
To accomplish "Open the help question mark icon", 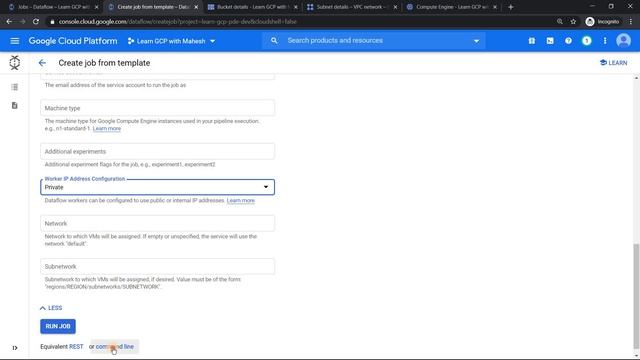I will 568,41.
